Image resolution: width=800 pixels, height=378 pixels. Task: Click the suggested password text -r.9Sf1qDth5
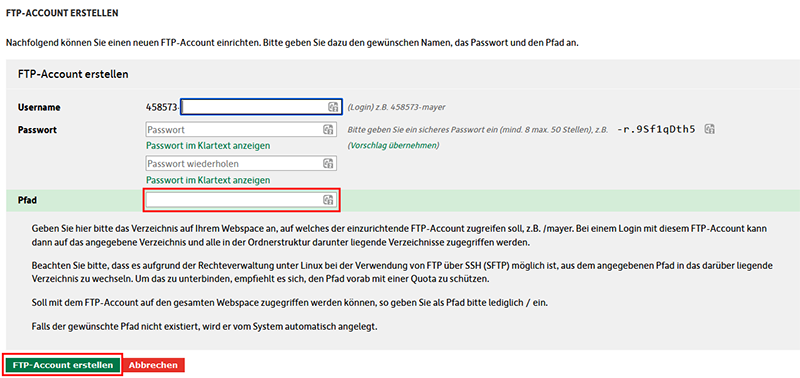(656, 129)
